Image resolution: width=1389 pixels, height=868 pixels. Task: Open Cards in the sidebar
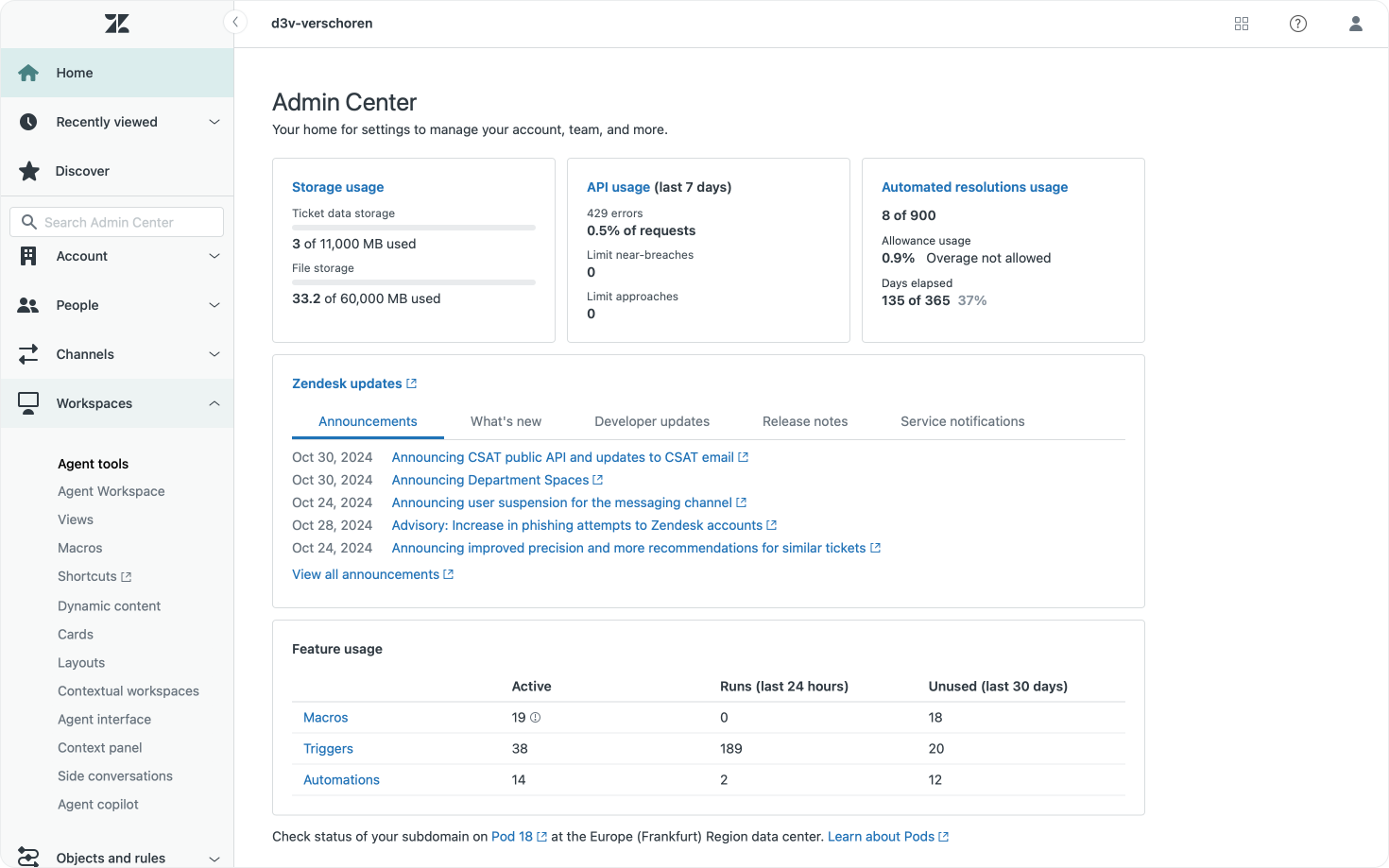(x=76, y=635)
